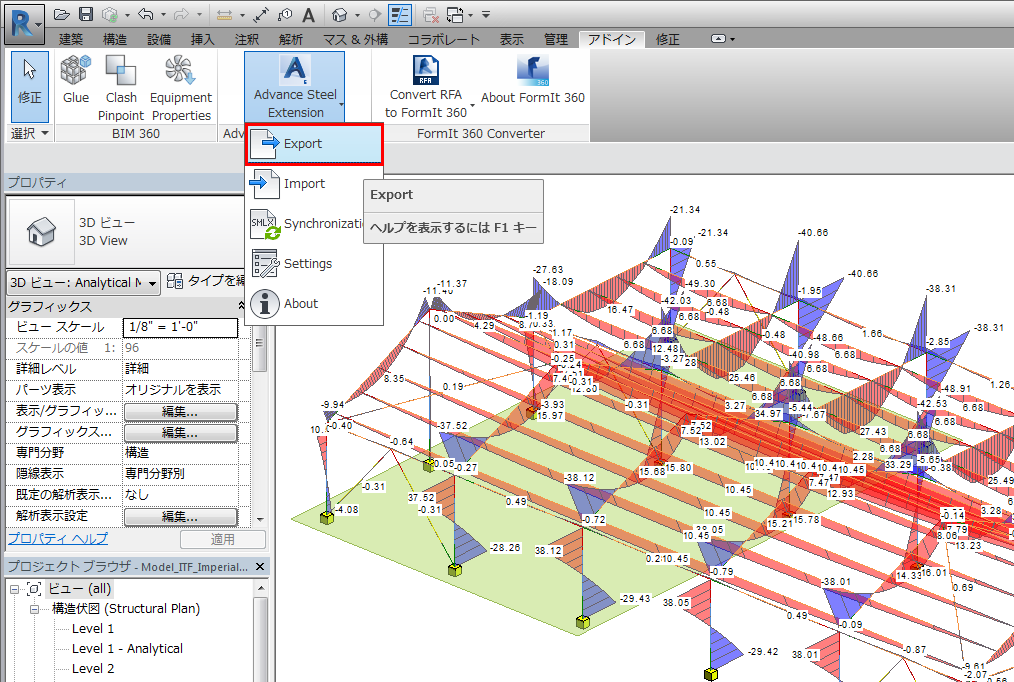Select the Text tool icon
This screenshot has height=682, width=1014.
coord(308,14)
